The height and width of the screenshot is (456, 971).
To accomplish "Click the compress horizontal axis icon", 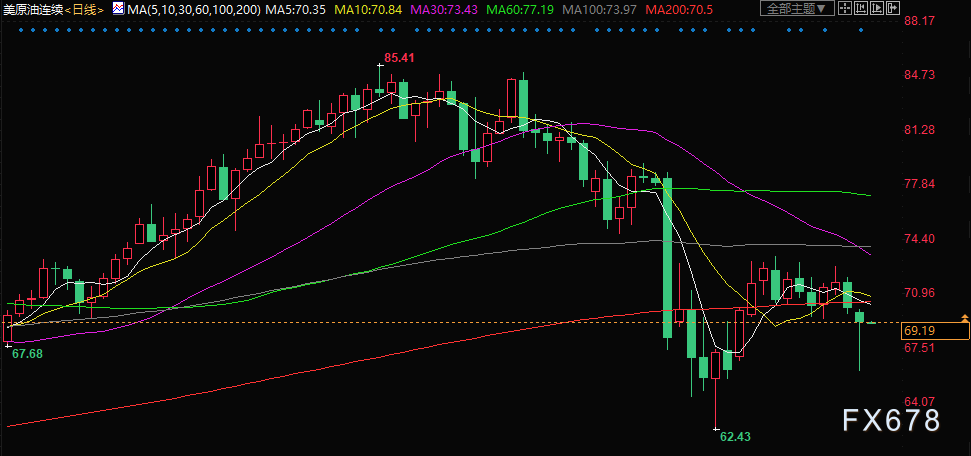I will [861, 8].
